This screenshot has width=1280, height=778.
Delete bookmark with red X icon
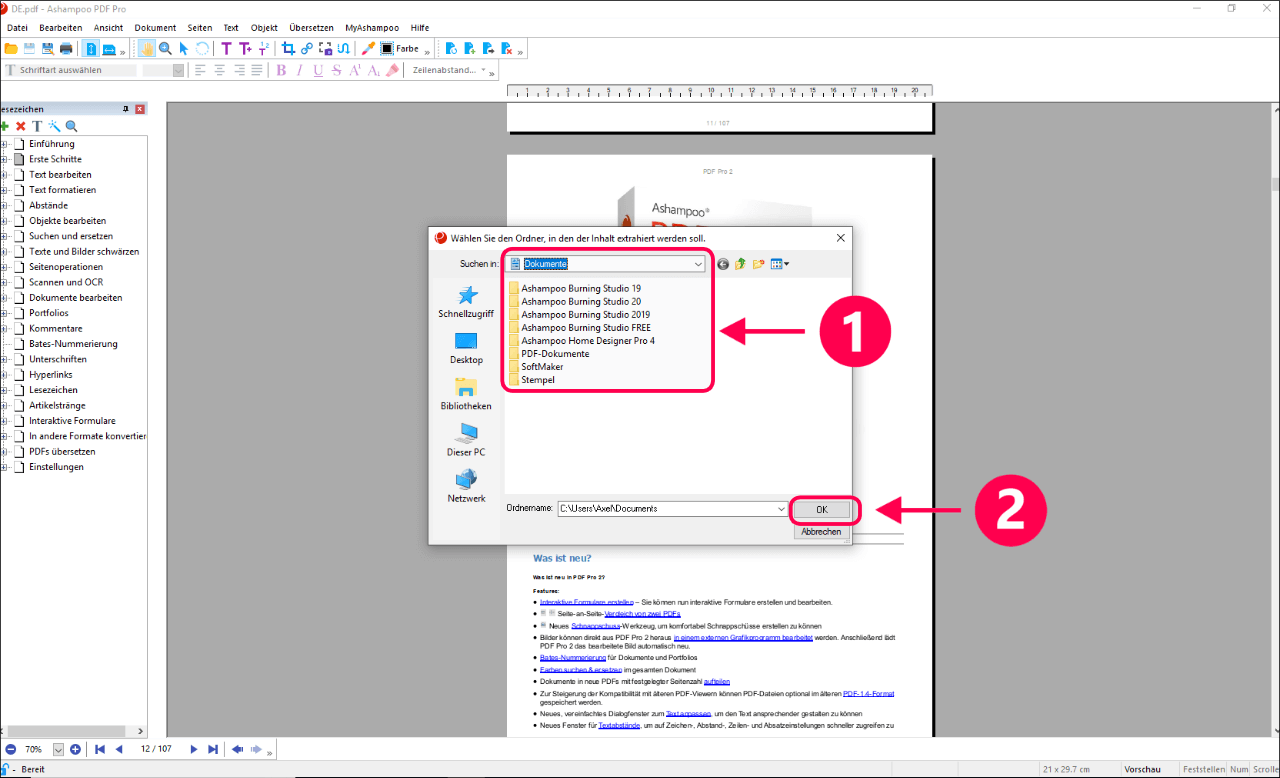(x=20, y=126)
